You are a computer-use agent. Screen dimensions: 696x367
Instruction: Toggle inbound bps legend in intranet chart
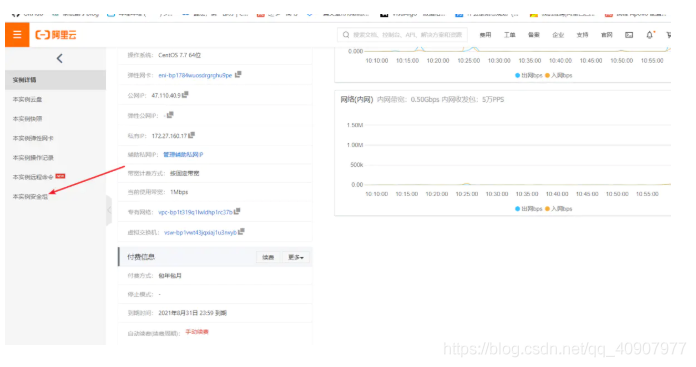click(558, 209)
